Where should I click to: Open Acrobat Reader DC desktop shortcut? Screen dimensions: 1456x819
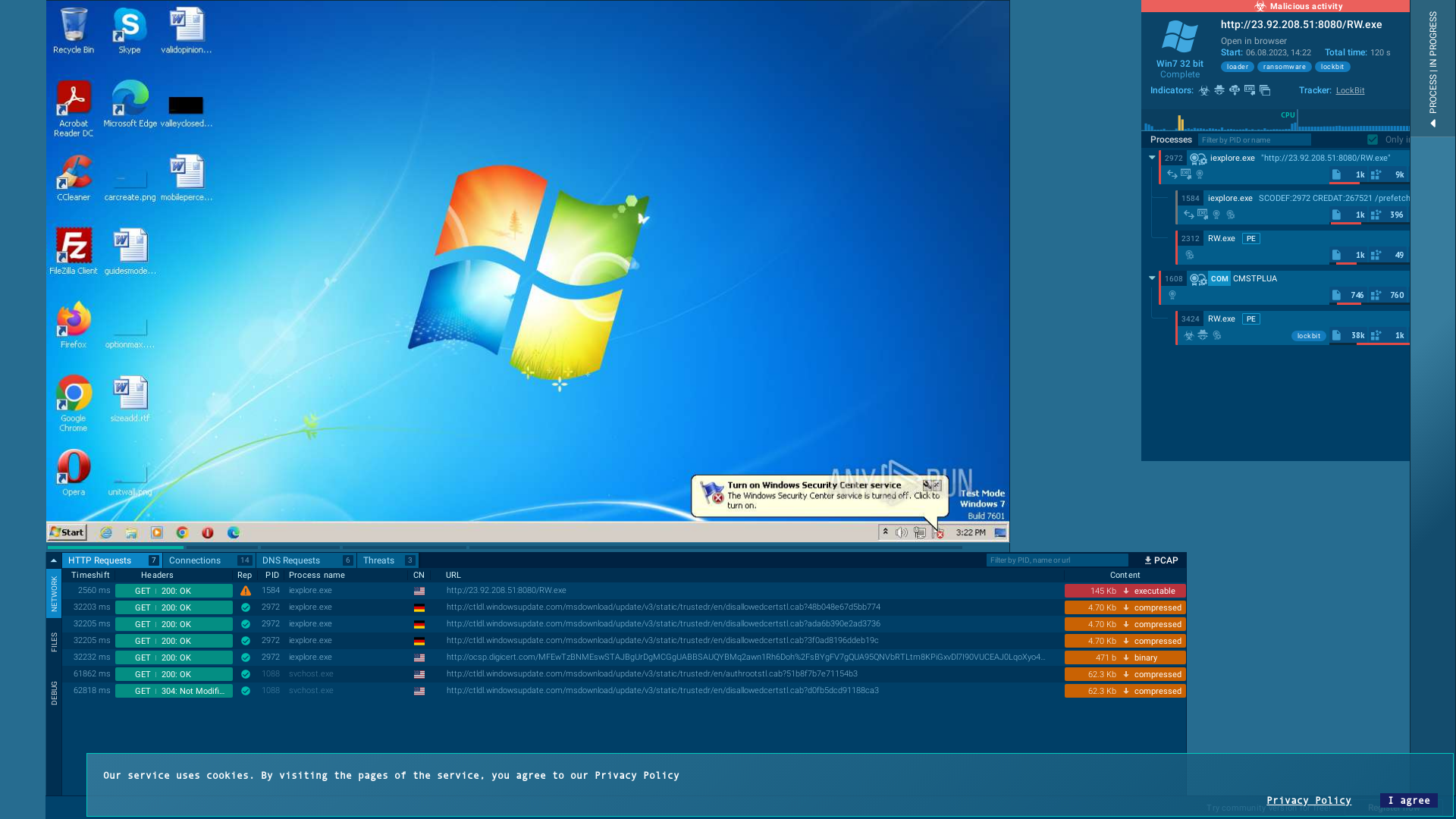tap(74, 108)
